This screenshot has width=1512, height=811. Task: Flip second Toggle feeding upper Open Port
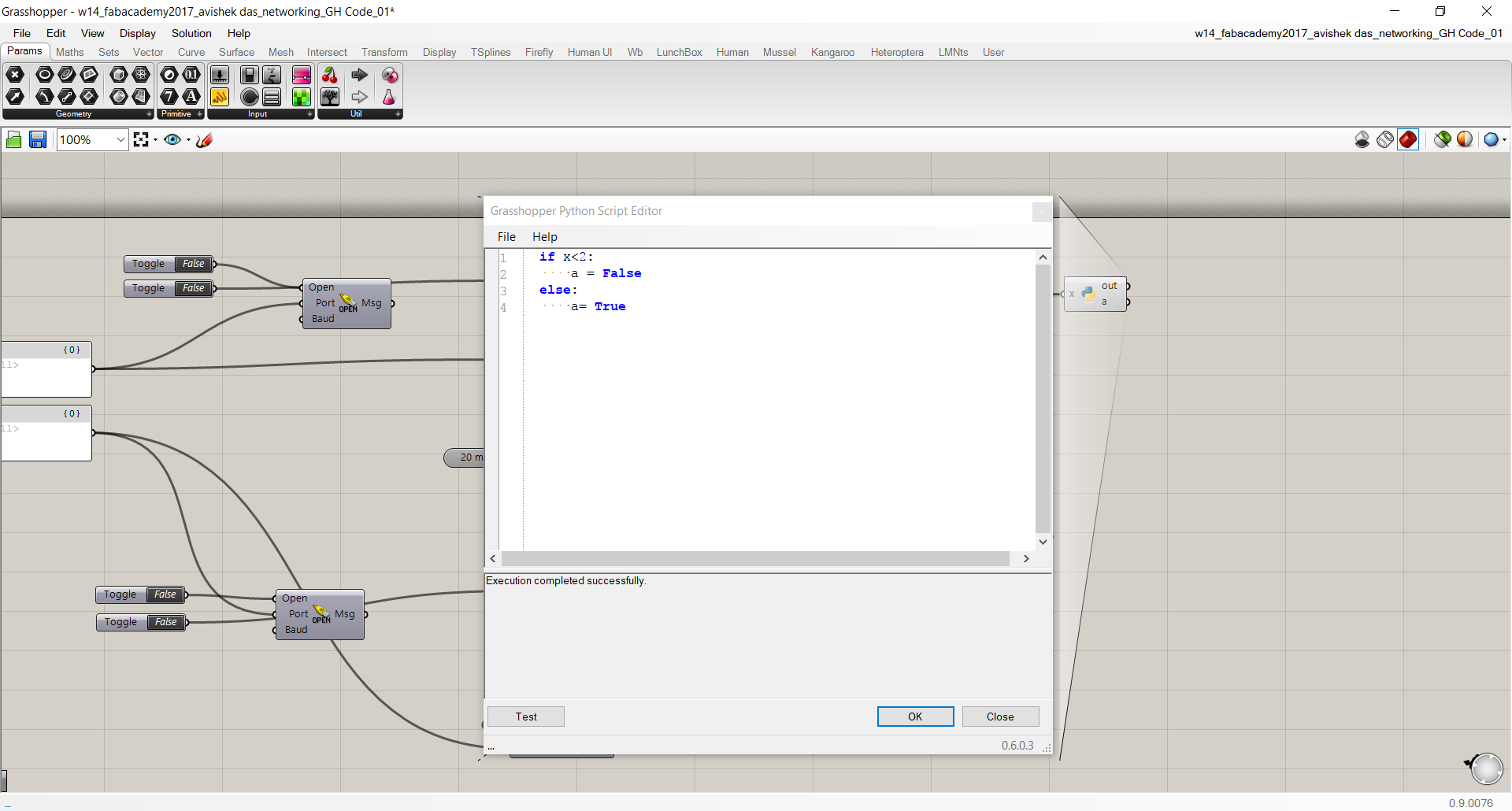[x=169, y=288]
